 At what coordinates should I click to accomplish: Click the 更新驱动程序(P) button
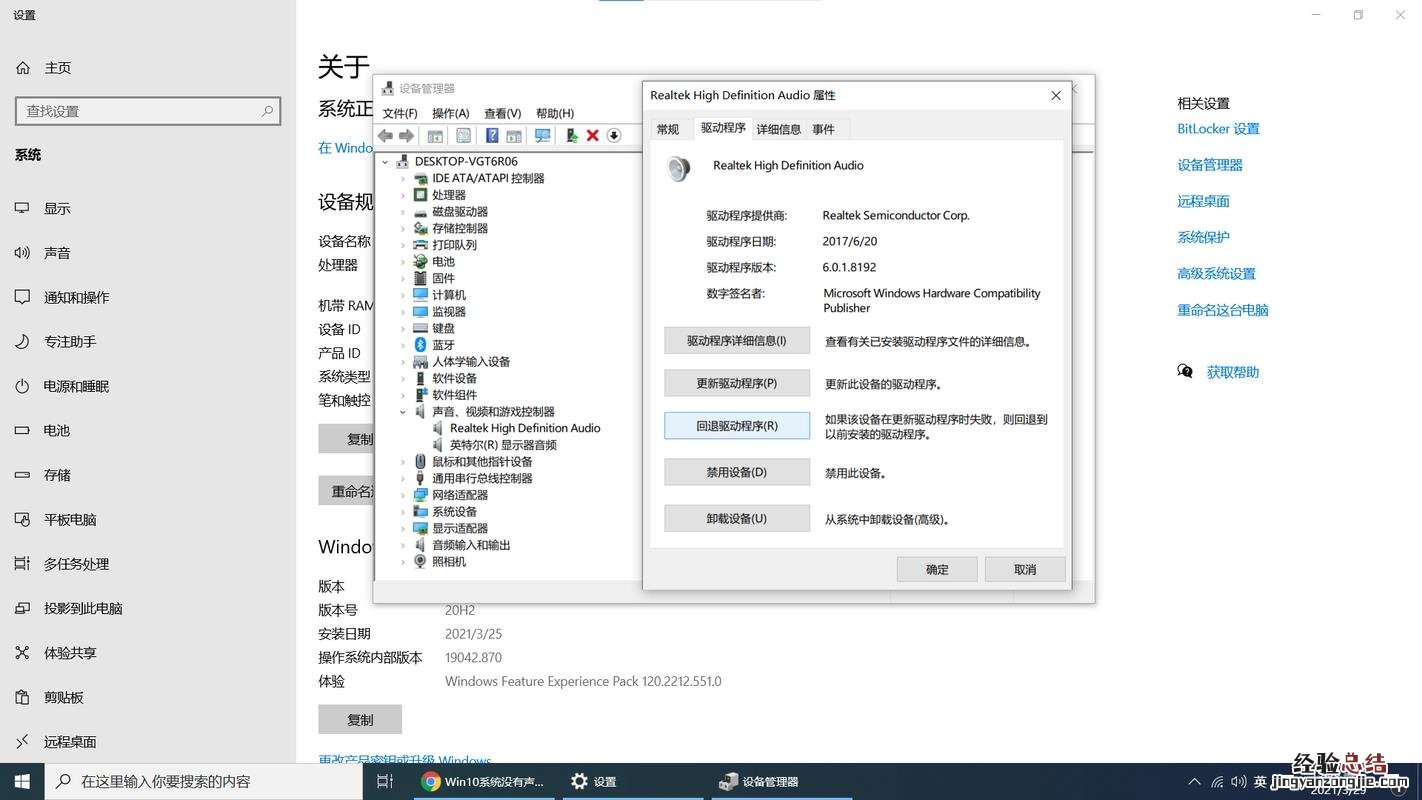tap(737, 383)
